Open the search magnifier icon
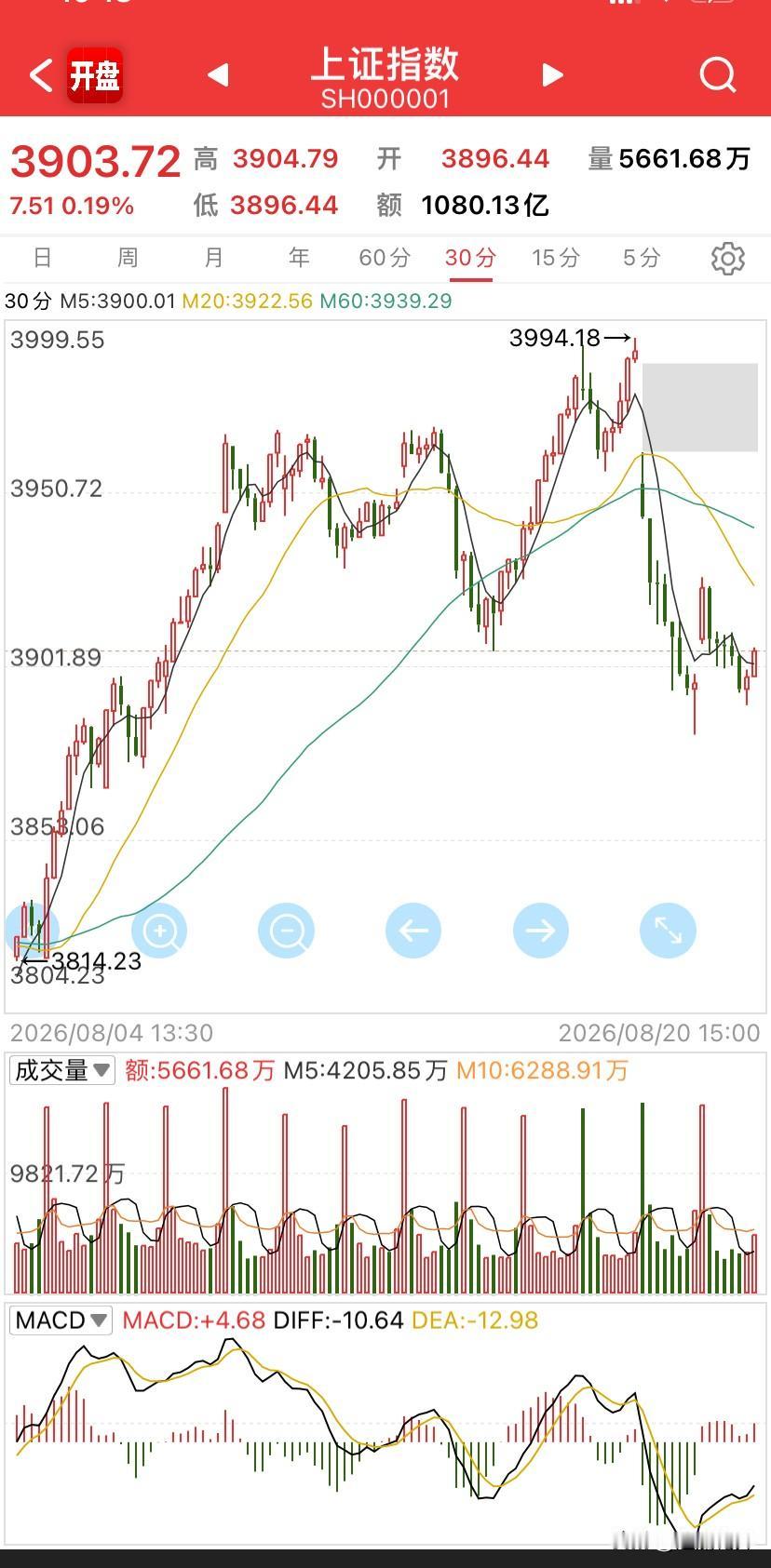 [x=718, y=74]
